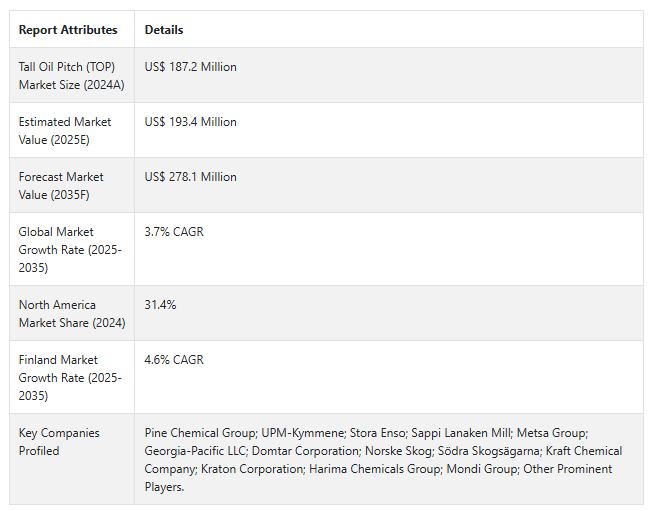Select the Key Companies Profiled label
This screenshot has width=648, height=511.
[59, 442]
